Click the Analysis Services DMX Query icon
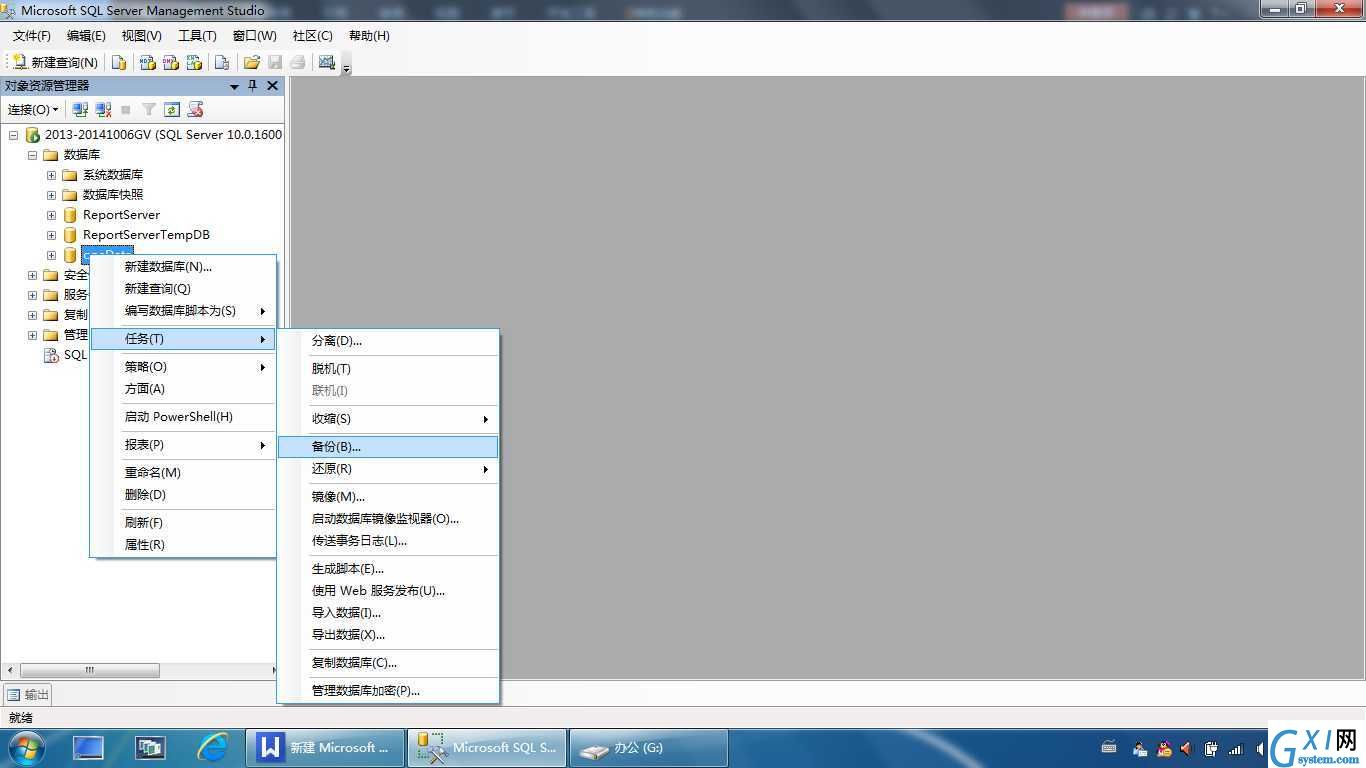 pyautogui.click(x=171, y=62)
